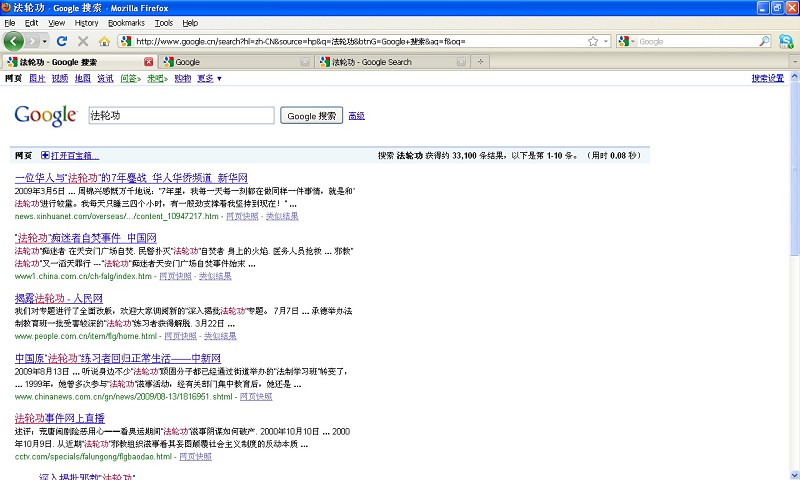Click the page vertical scrollbar

pyautogui.click(x=794, y=300)
